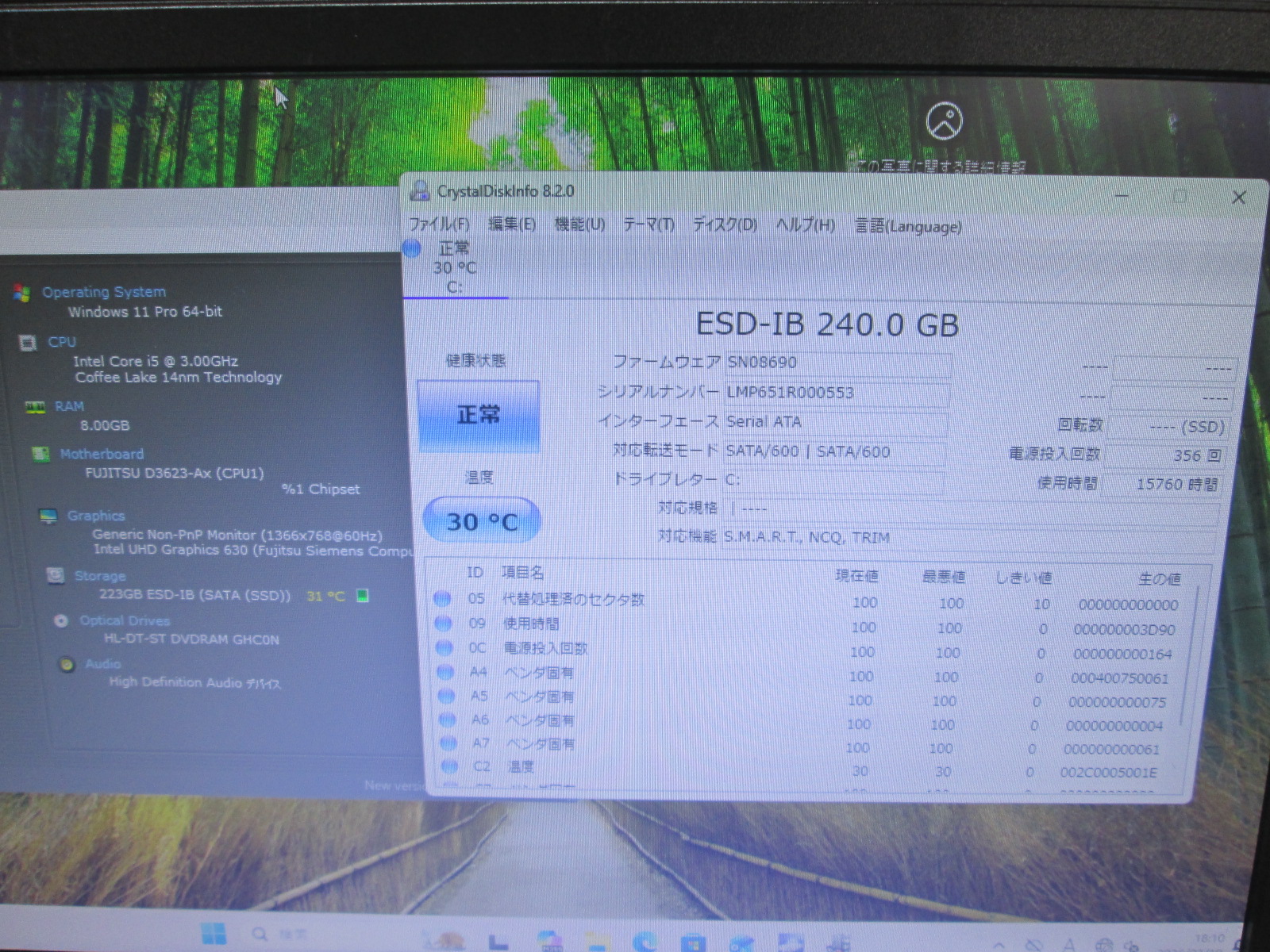Click the Audio speaker icon in Speccy
This screenshot has width=1270, height=952.
pyautogui.click(x=67, y=664)
